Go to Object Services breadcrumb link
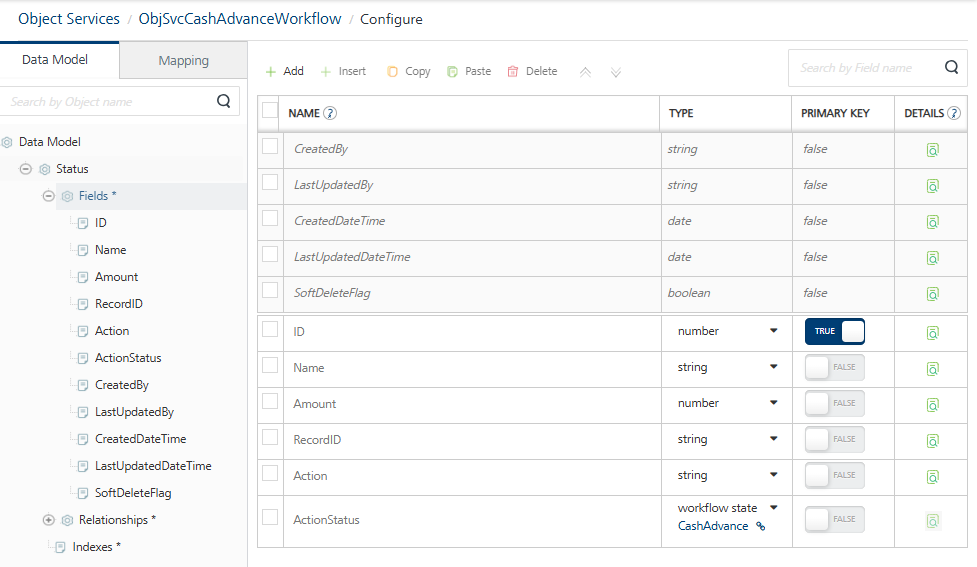Screen dimensions: 977x567 click(69, 19)
